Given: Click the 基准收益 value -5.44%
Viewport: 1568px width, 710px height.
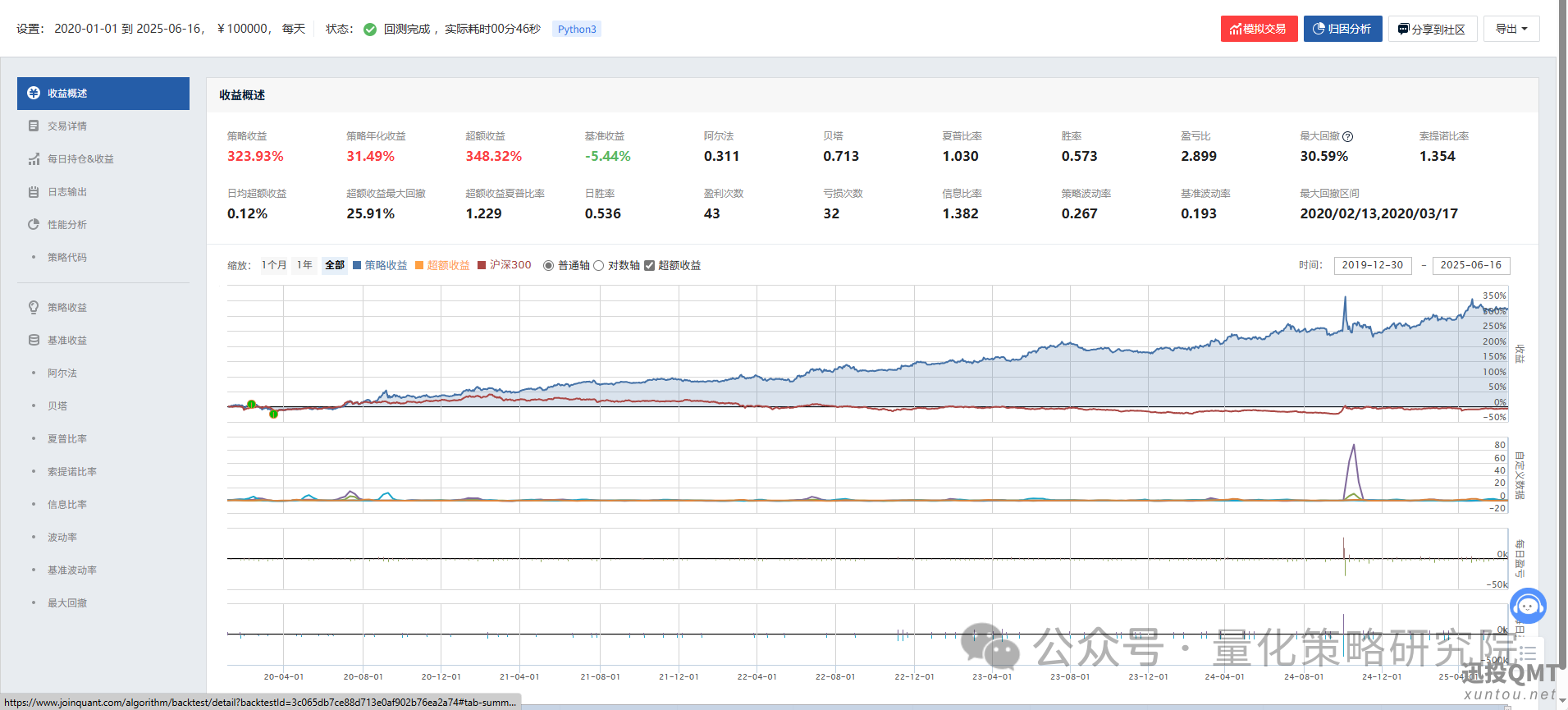Looking at the screenshot, I should 607,156.
